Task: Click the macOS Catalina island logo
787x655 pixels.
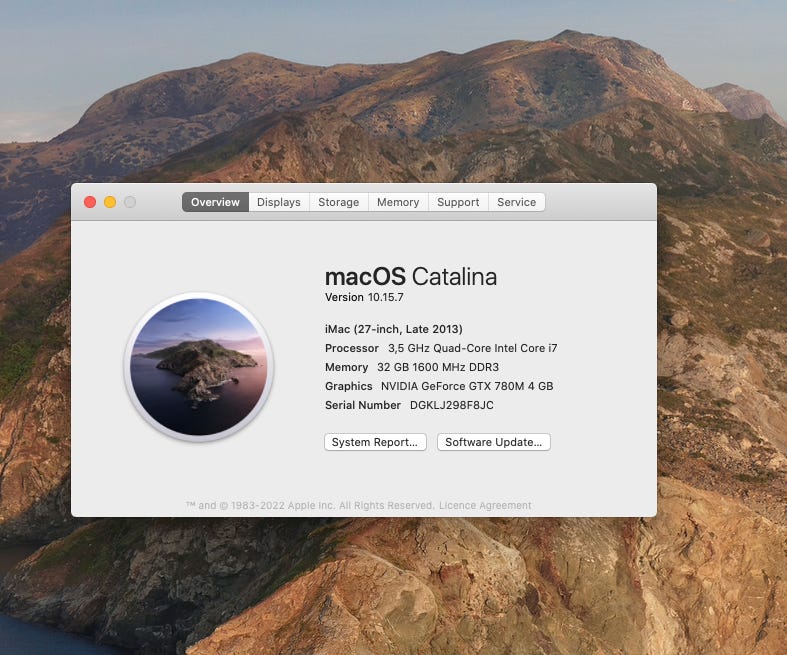Action: [x=199, y=367]
